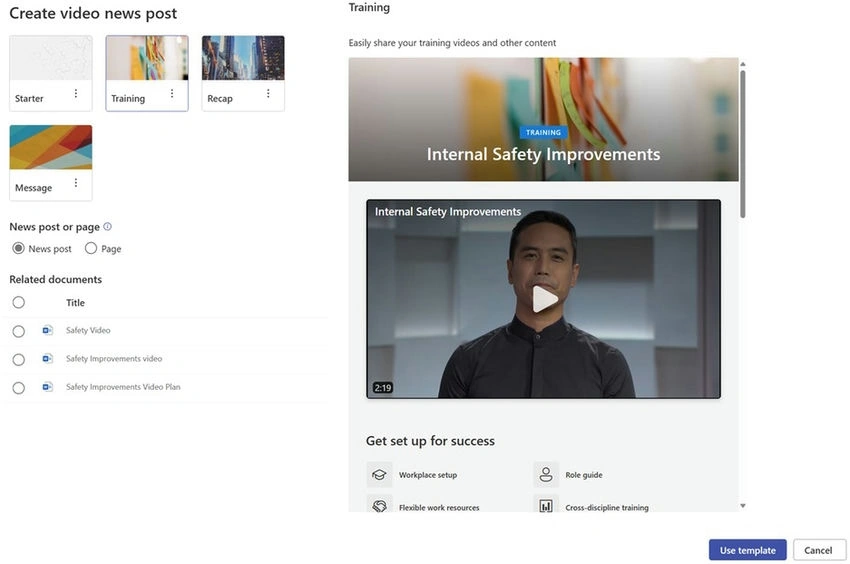Select the Page radio button
Image resolution: width=850 pixels, height=564 pixels.
pyautogui.click(x=91, y=248)
